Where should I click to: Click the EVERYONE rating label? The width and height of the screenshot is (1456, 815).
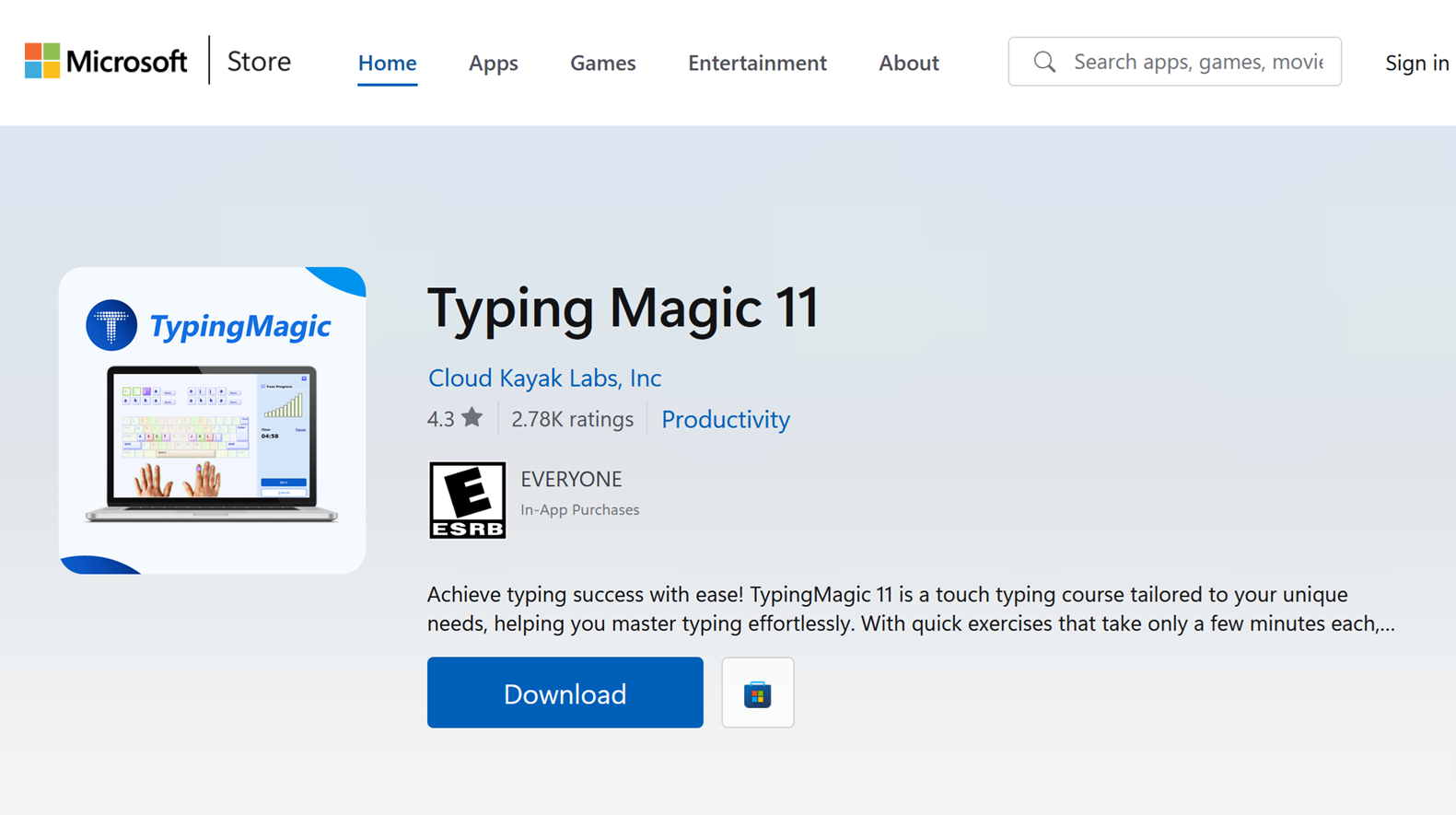pos(571,479)
